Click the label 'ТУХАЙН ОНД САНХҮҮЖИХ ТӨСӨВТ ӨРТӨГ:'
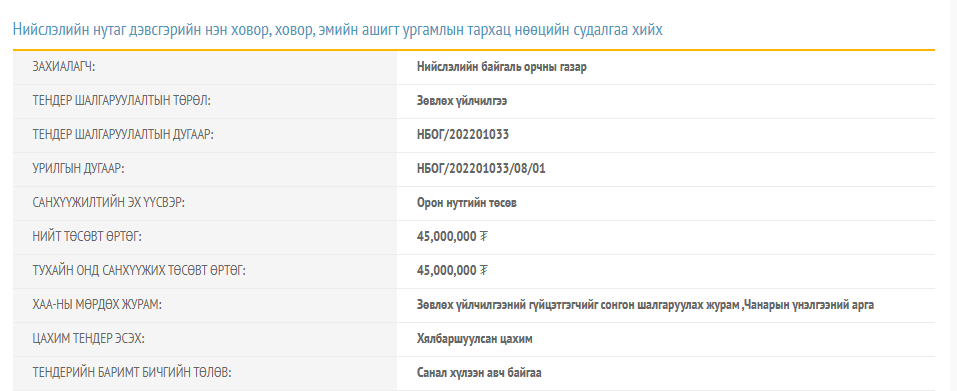The width and height of the screenshot is (957, 391). (139, 271)
